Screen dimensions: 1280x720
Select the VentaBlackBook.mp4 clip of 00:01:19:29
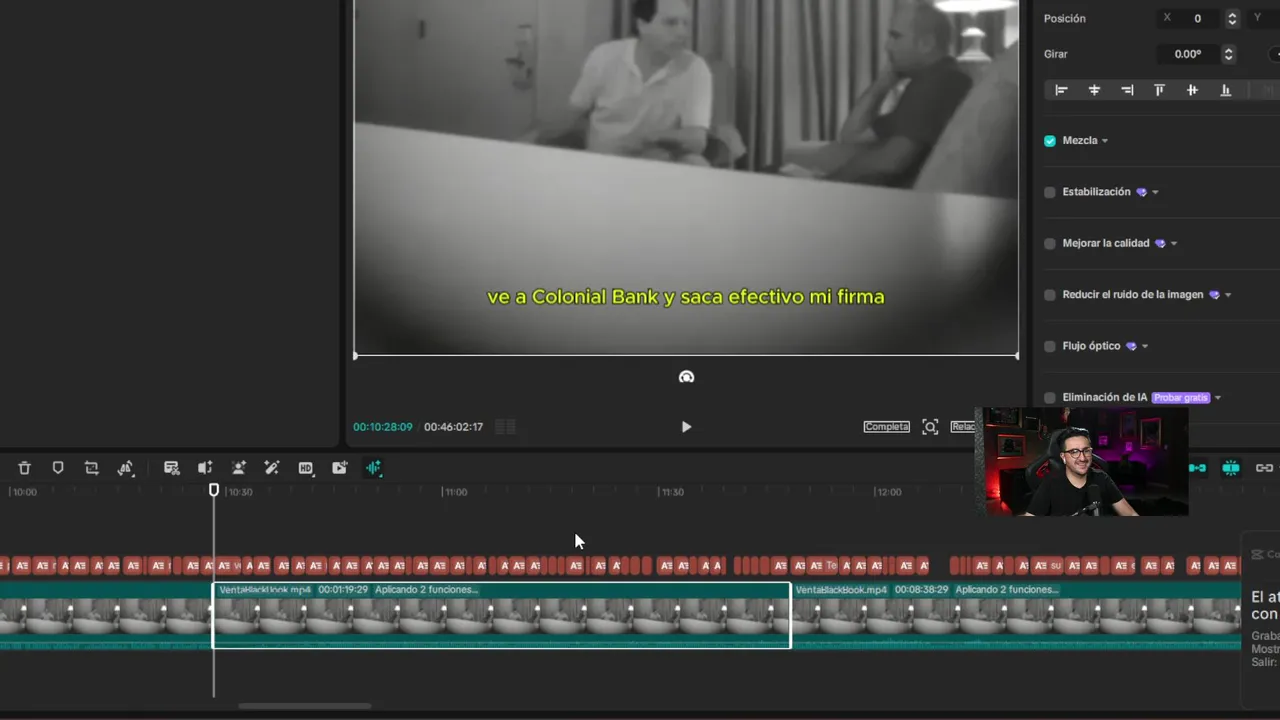(501, 615)
